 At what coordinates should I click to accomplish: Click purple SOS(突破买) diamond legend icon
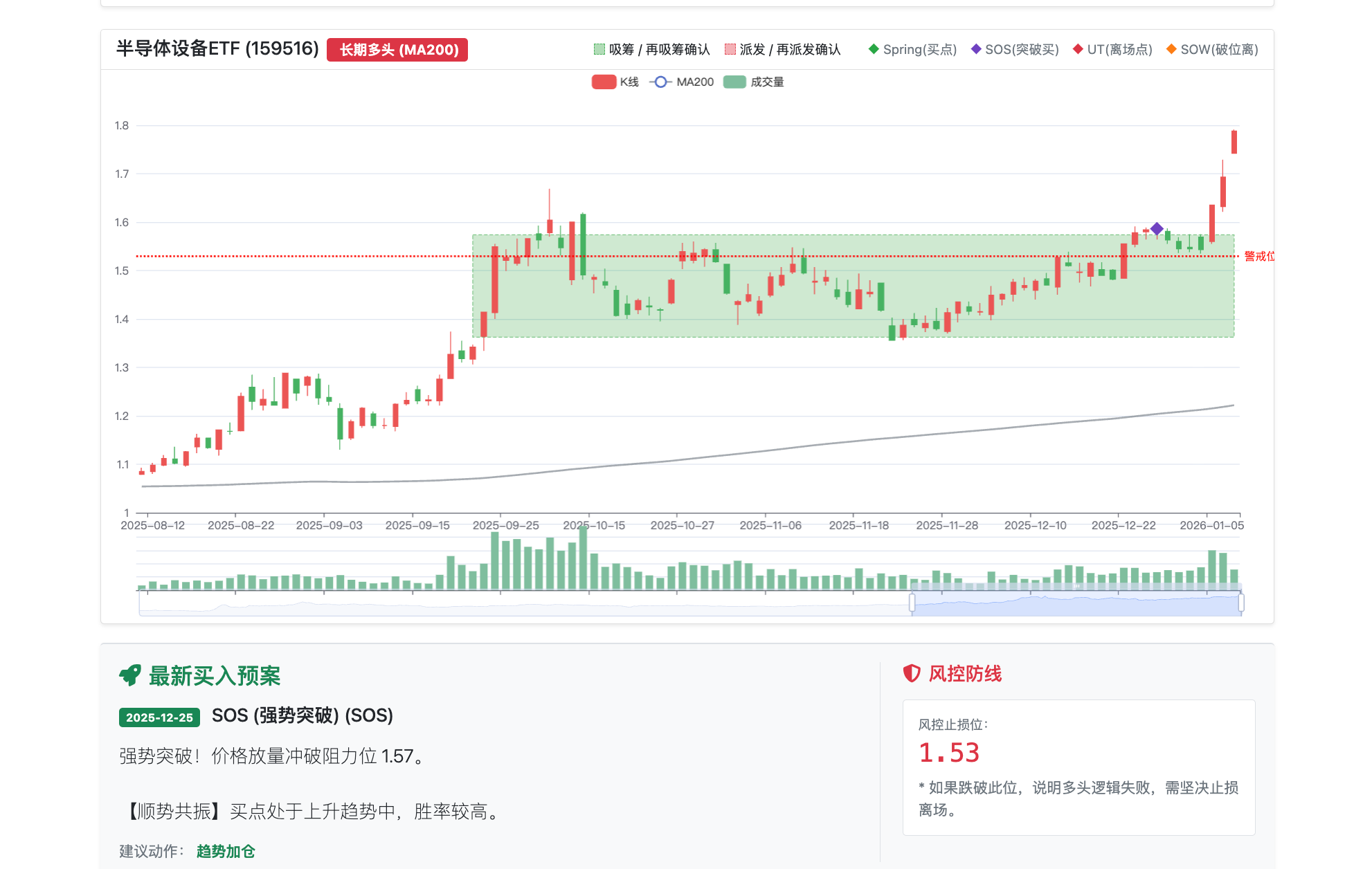976,49
